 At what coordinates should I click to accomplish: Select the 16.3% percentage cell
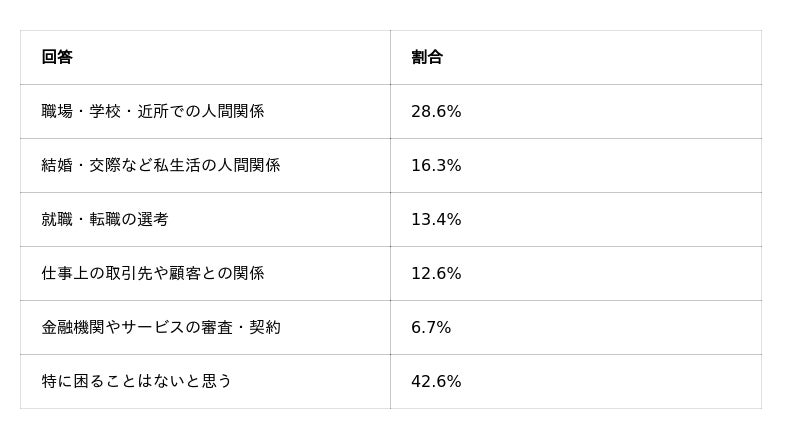point(576,165)
